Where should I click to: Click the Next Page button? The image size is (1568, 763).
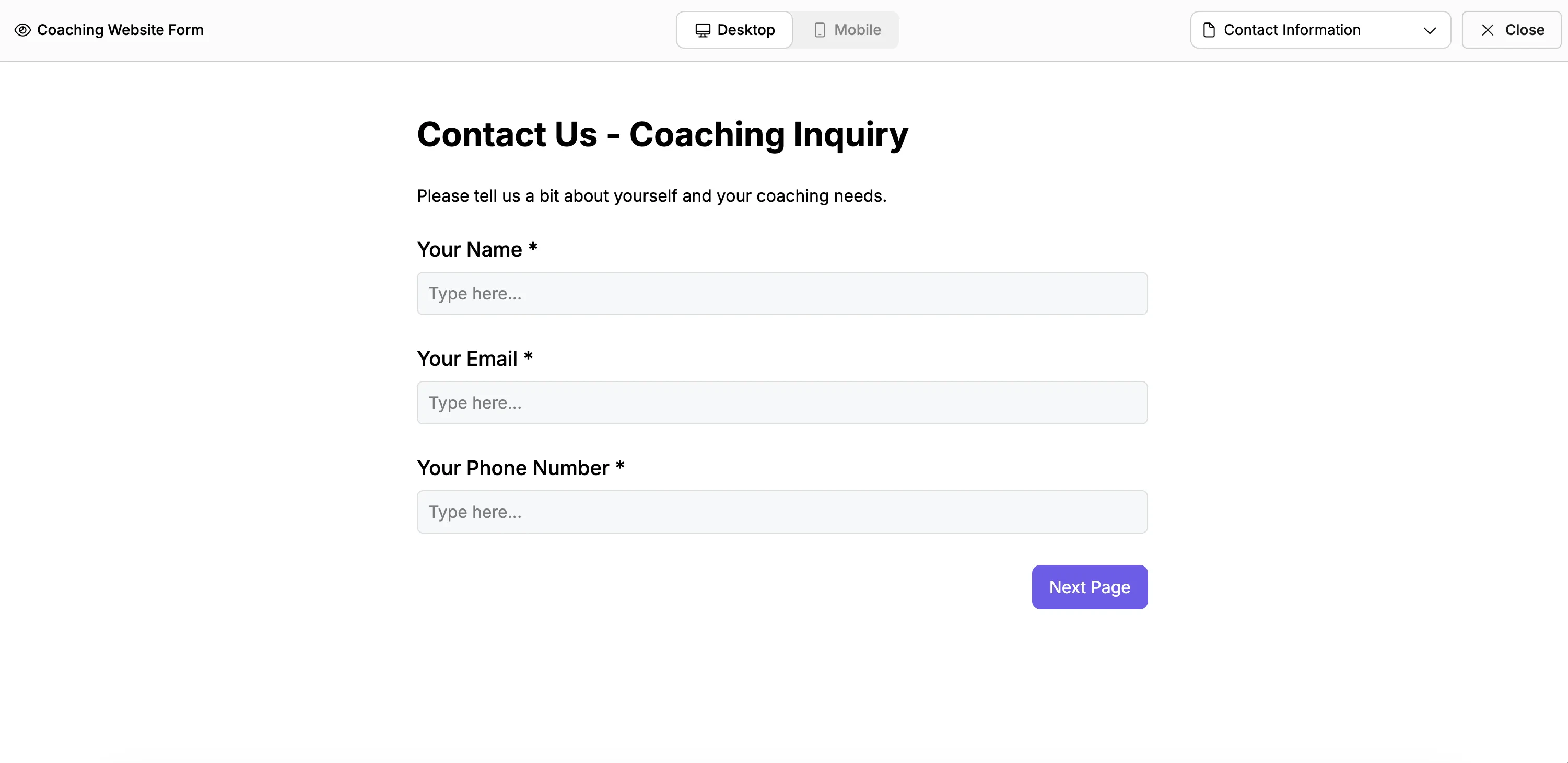point(1089,586)
